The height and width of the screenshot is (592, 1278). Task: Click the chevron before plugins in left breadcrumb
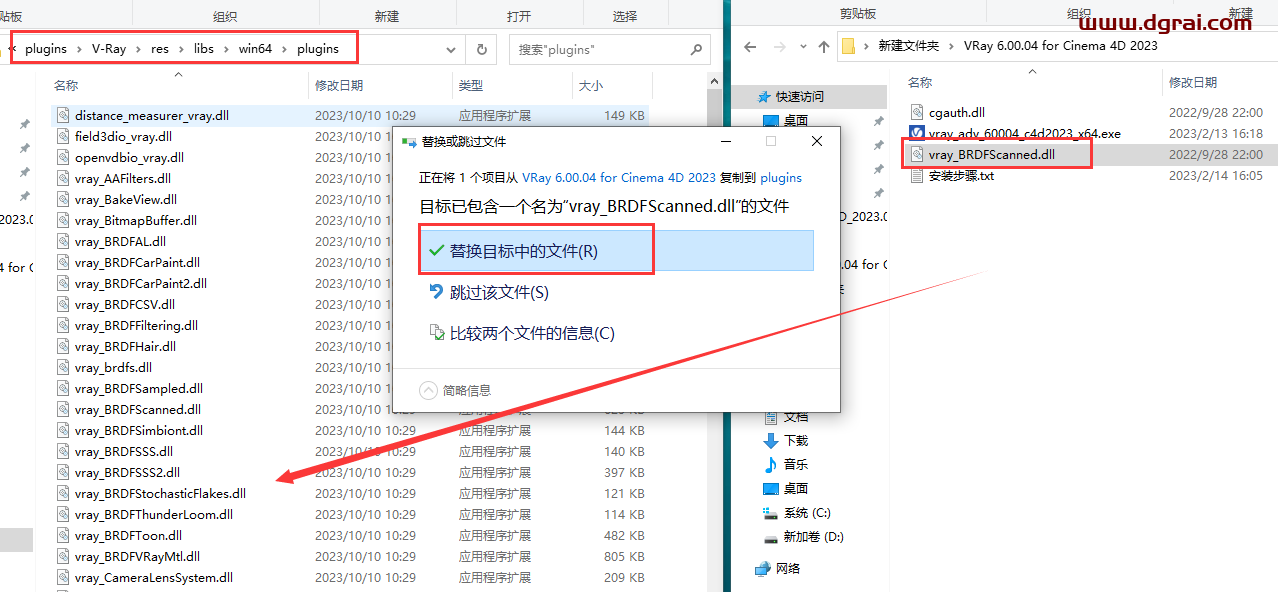[13, 48]
